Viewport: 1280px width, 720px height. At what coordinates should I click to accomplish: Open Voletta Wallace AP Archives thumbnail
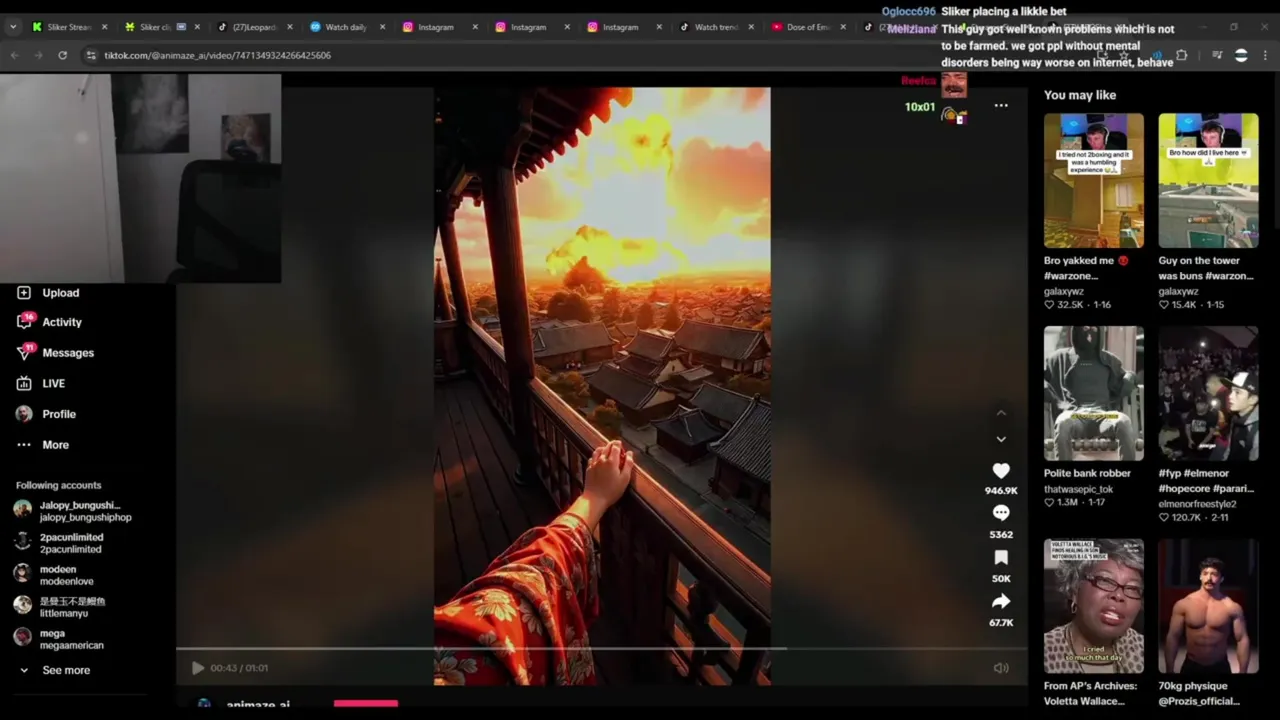click(1094, 606)
